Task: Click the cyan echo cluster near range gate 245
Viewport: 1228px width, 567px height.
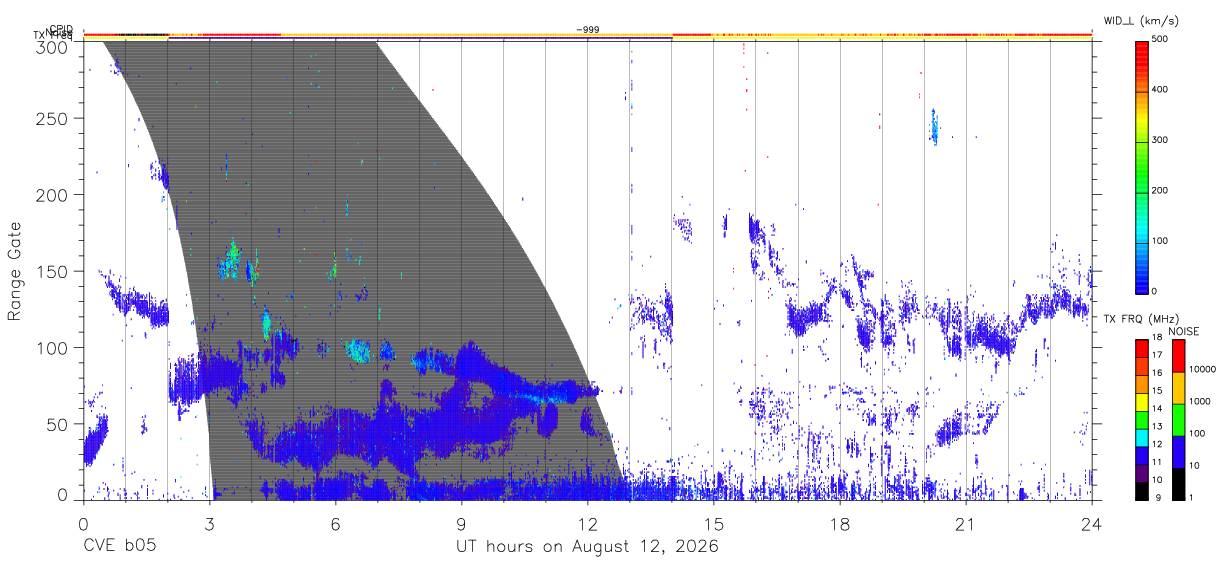Action: pyautogui.click(x=934, y=127)
